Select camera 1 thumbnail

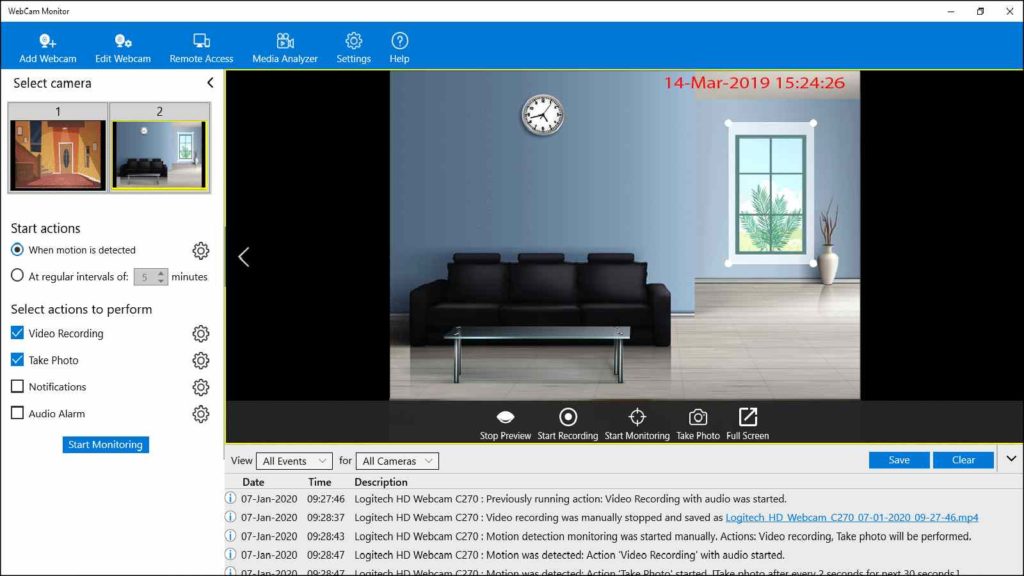click(x=57, y=148)
